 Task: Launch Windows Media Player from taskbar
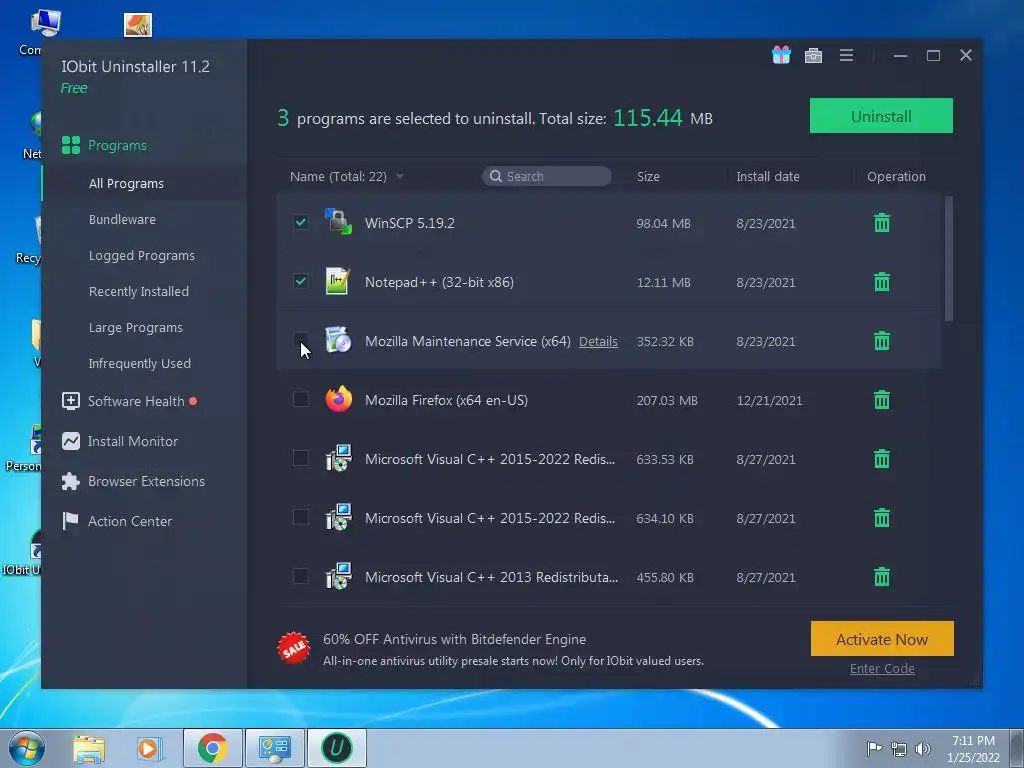tap(150, 748)
